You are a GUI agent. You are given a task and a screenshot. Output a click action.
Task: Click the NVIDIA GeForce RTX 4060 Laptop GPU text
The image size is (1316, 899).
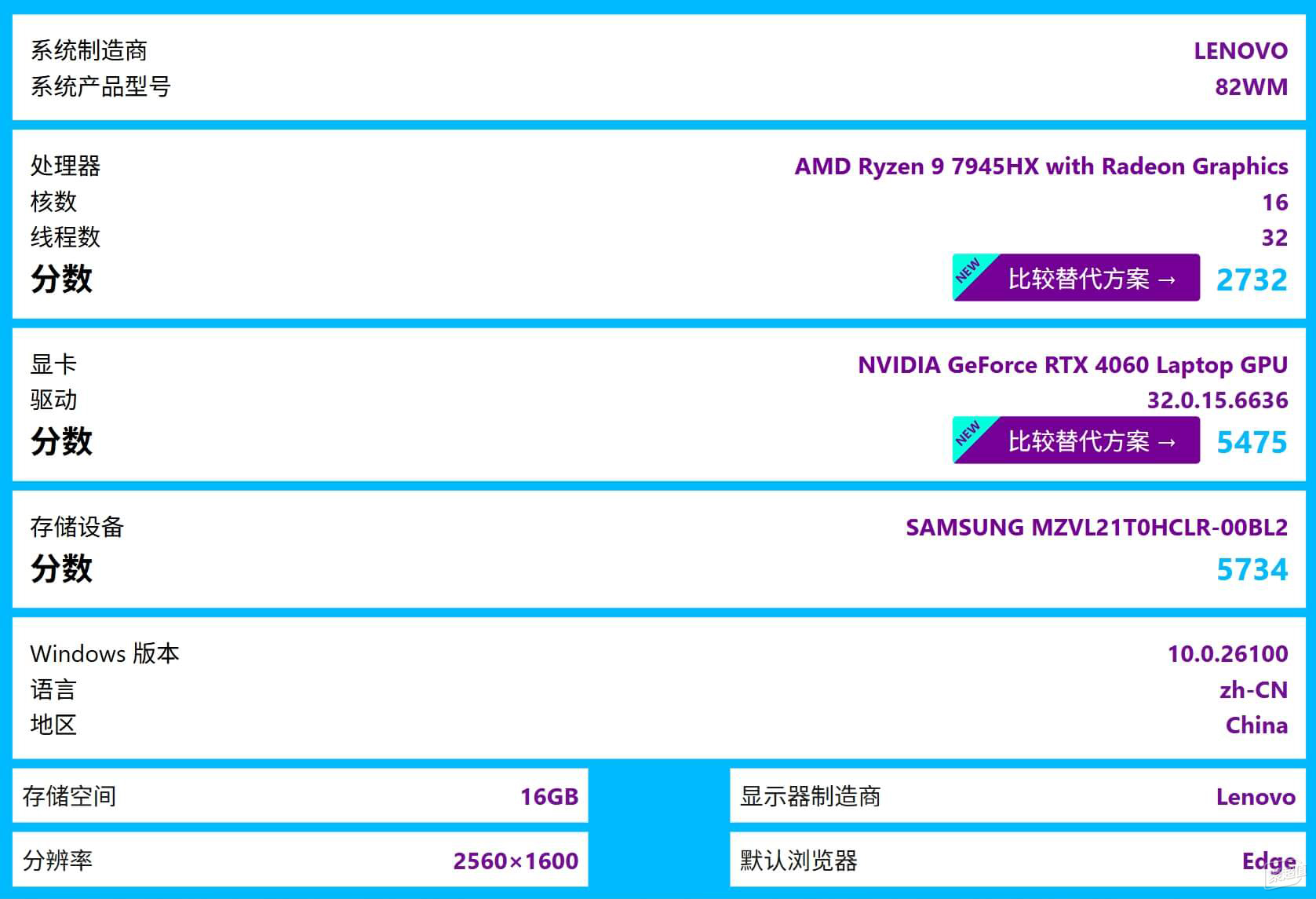[x=1073, y=365]
